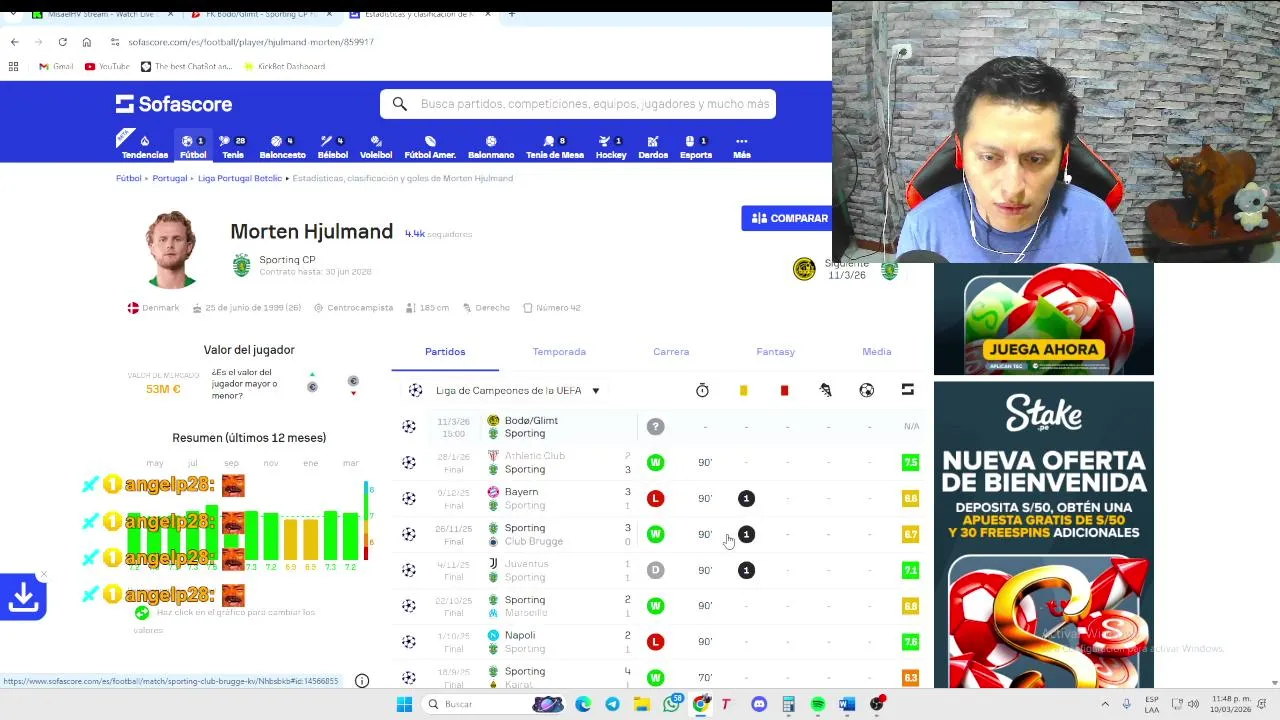Switch to the Temporada tab
Screen dimensions: 1280x720
point(559,352)
